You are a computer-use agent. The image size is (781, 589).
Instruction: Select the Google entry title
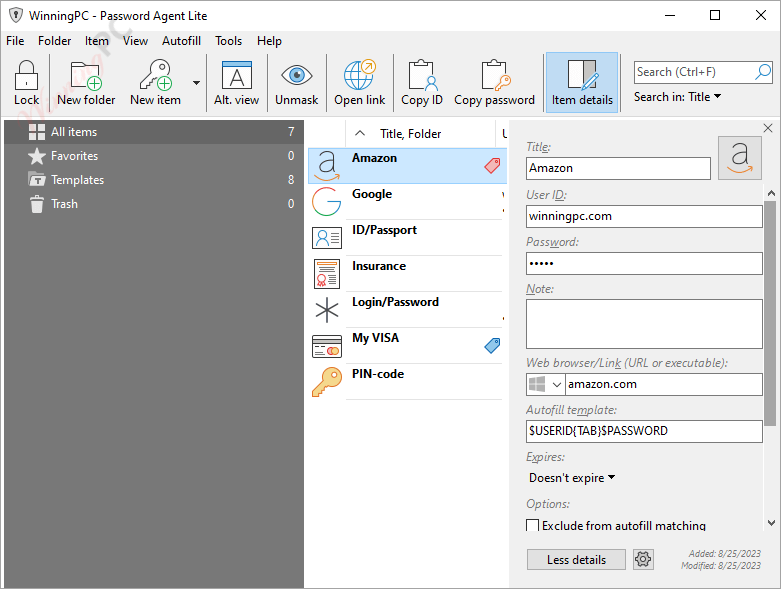[x=372, y=194]
